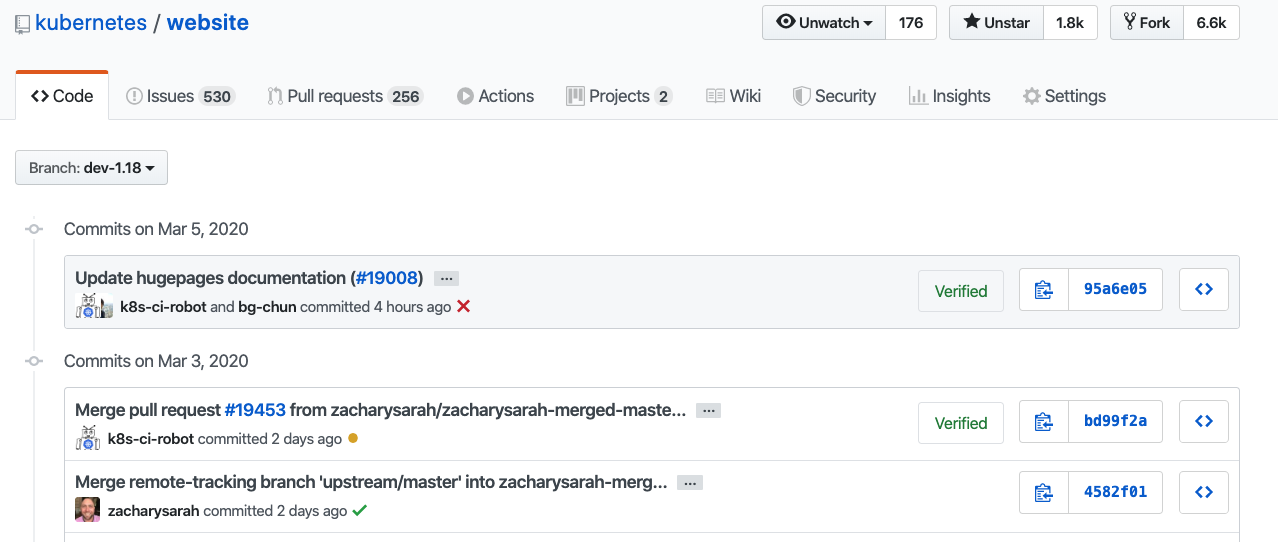The image size is (1278, 542).
Task: Open commit hash 95a6e05
Action: (1115, 290)
